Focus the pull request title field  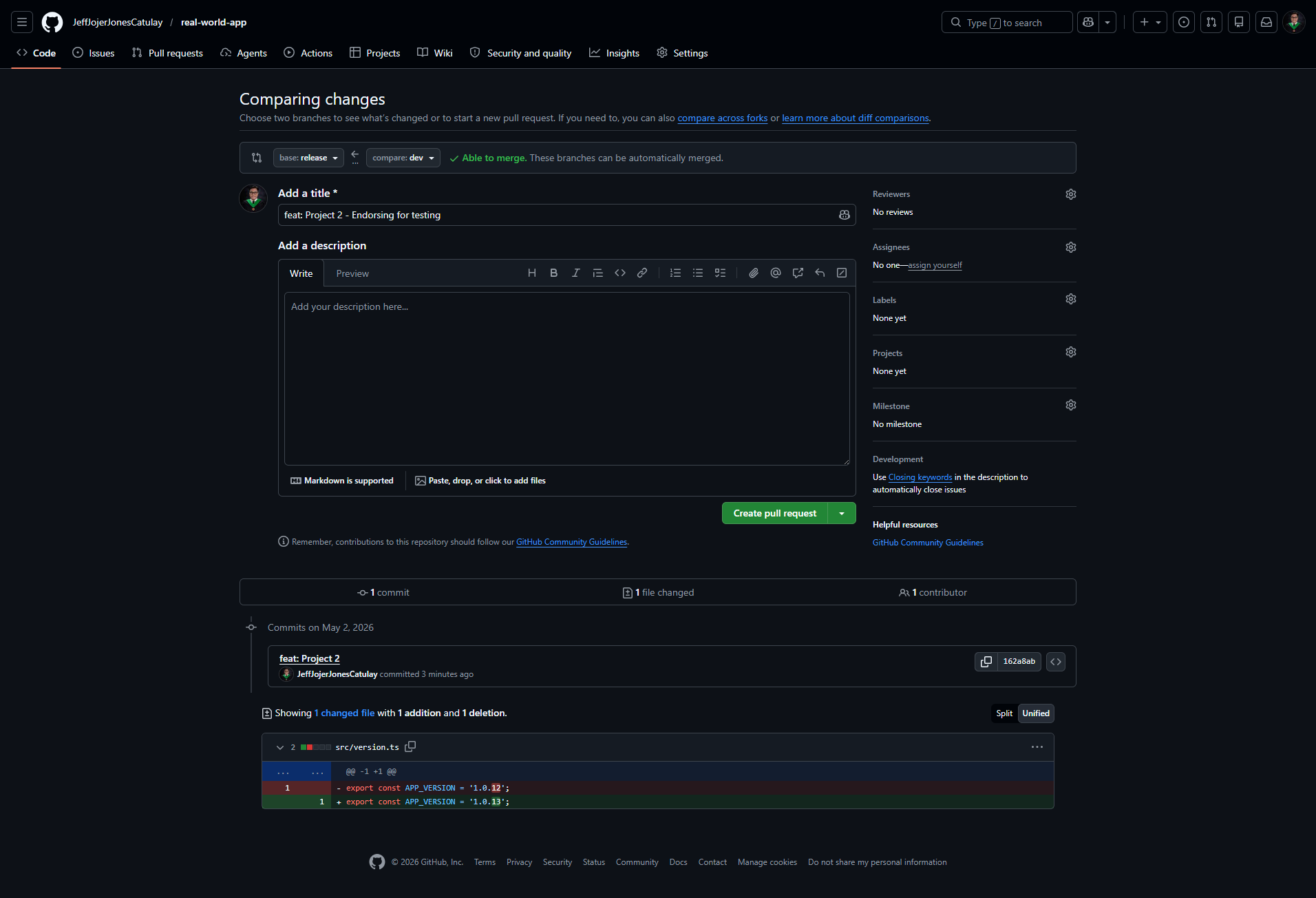click(x=566, y=215)
